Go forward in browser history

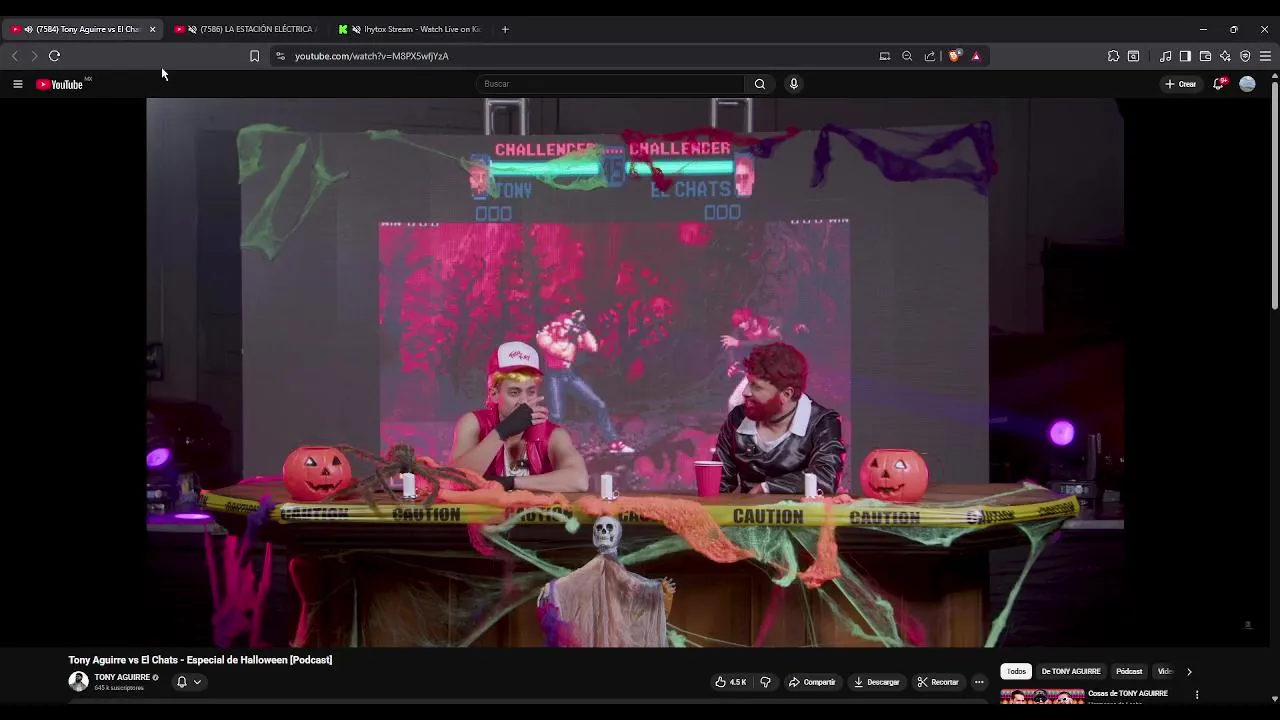[x=34, y=56]
